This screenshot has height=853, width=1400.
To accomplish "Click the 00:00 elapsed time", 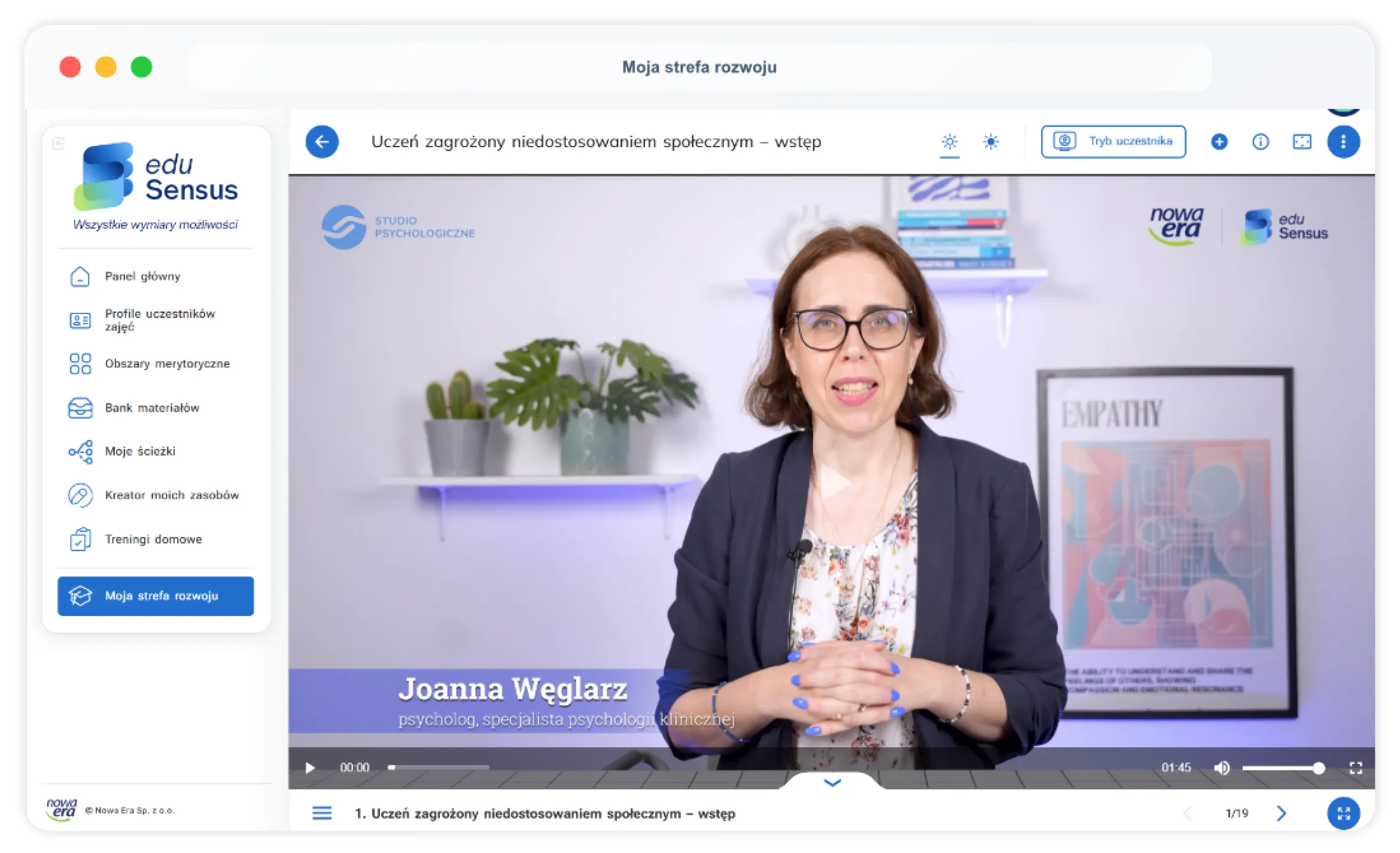I will pos(354,768).
